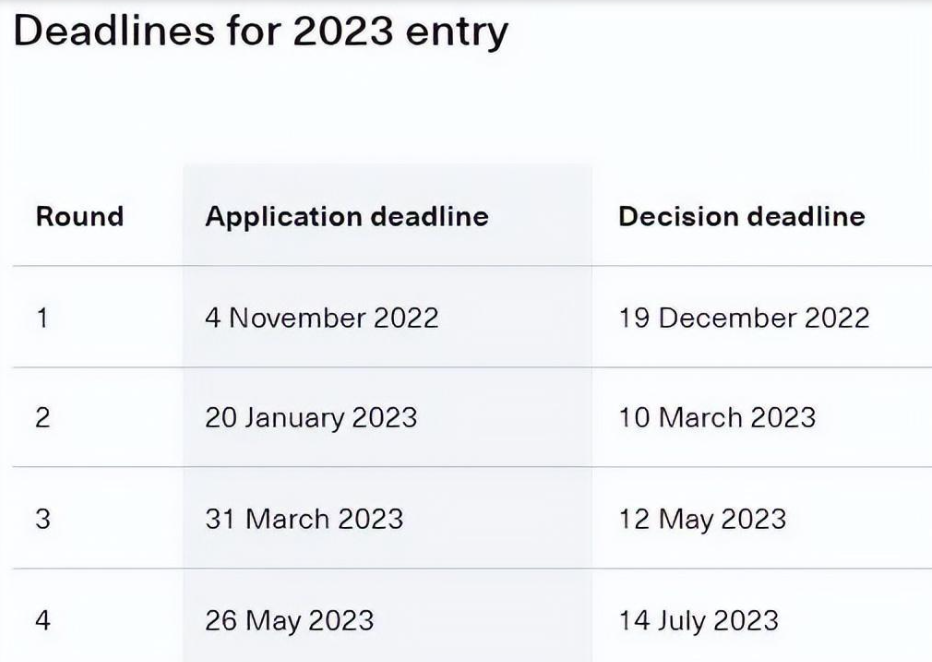The width and height of the screenshot is (932, 662).
Task: Click 10 March 2023 decision deadline
Action: click(x=717, y=417)
